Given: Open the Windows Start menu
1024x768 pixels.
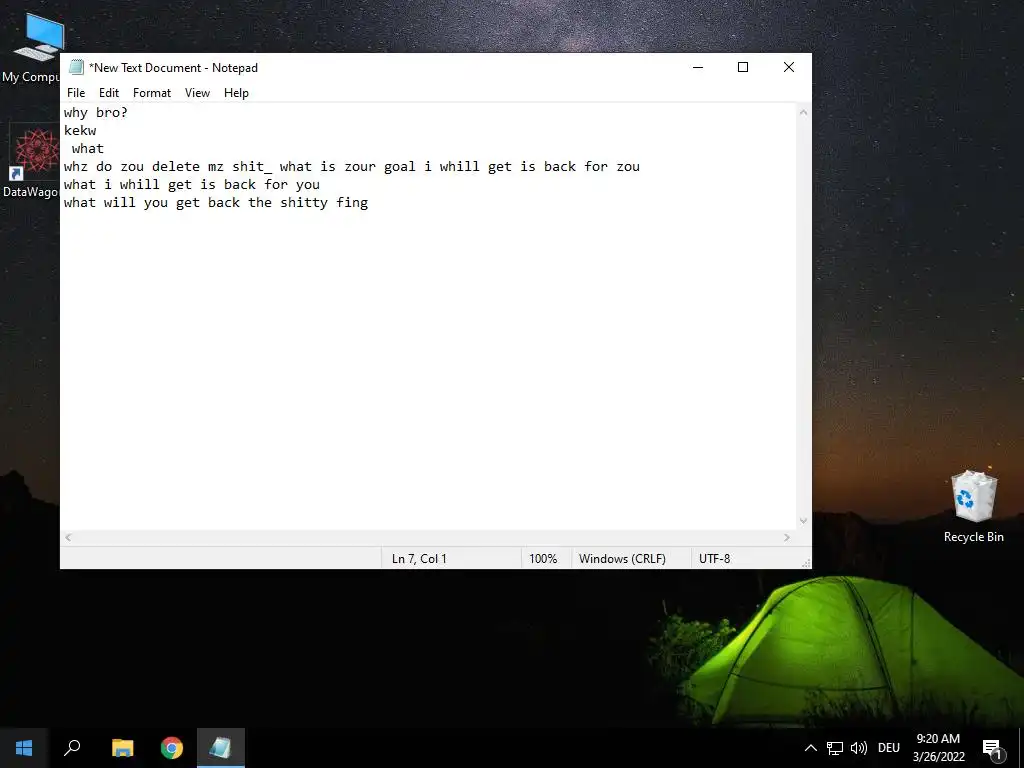Looking at the screenshot, I should click(24, 748).
